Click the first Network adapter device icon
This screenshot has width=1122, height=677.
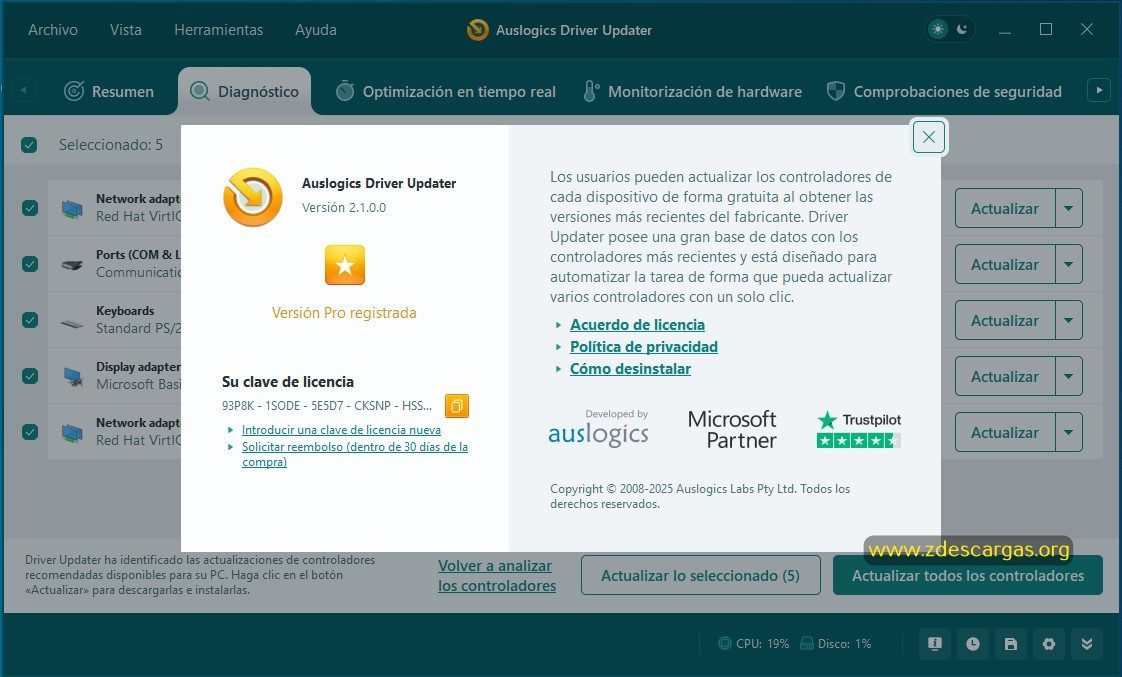point(72,208)
